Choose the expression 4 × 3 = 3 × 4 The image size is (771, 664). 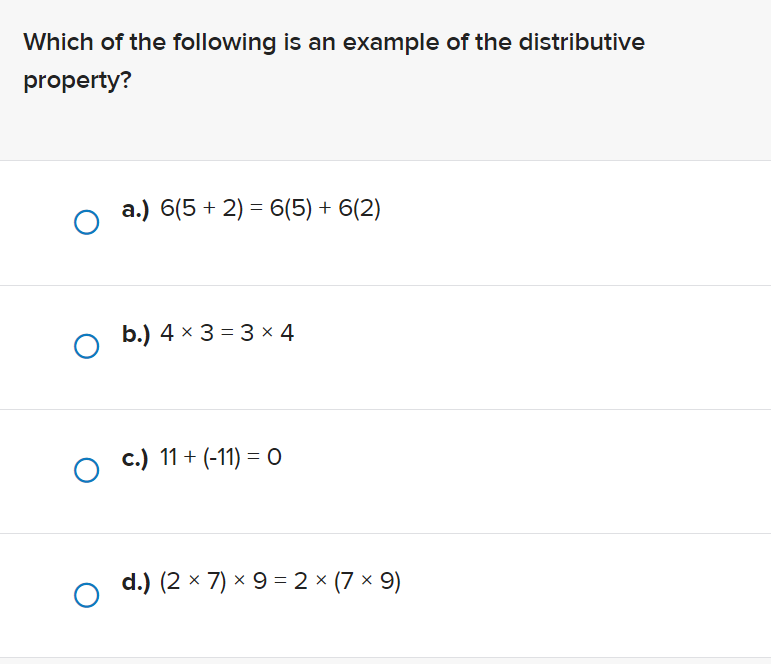tap(227, 333)
